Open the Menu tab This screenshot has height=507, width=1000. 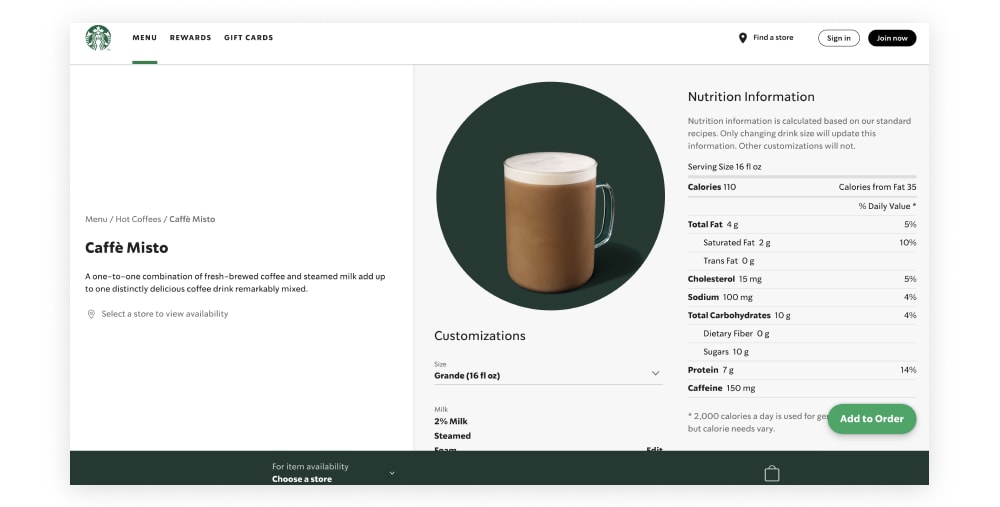[144, 38]
